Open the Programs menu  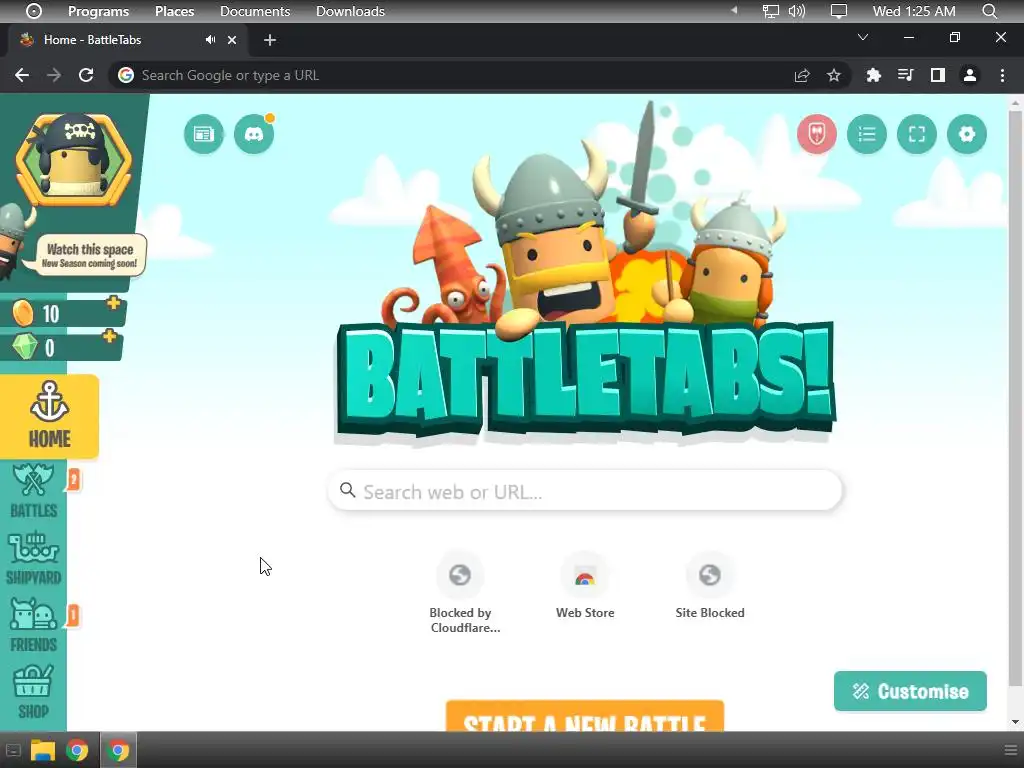click(99, 11)
